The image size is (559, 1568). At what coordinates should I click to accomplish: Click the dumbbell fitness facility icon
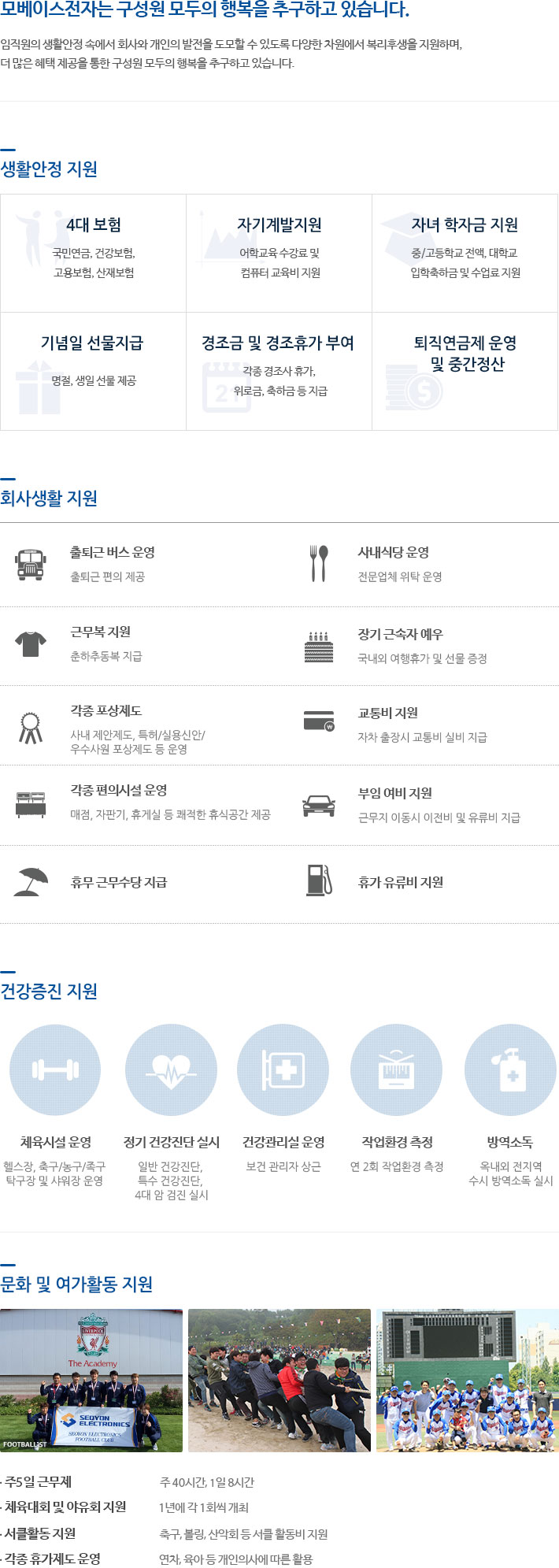pyautogui.click(x=55, y=1070)
